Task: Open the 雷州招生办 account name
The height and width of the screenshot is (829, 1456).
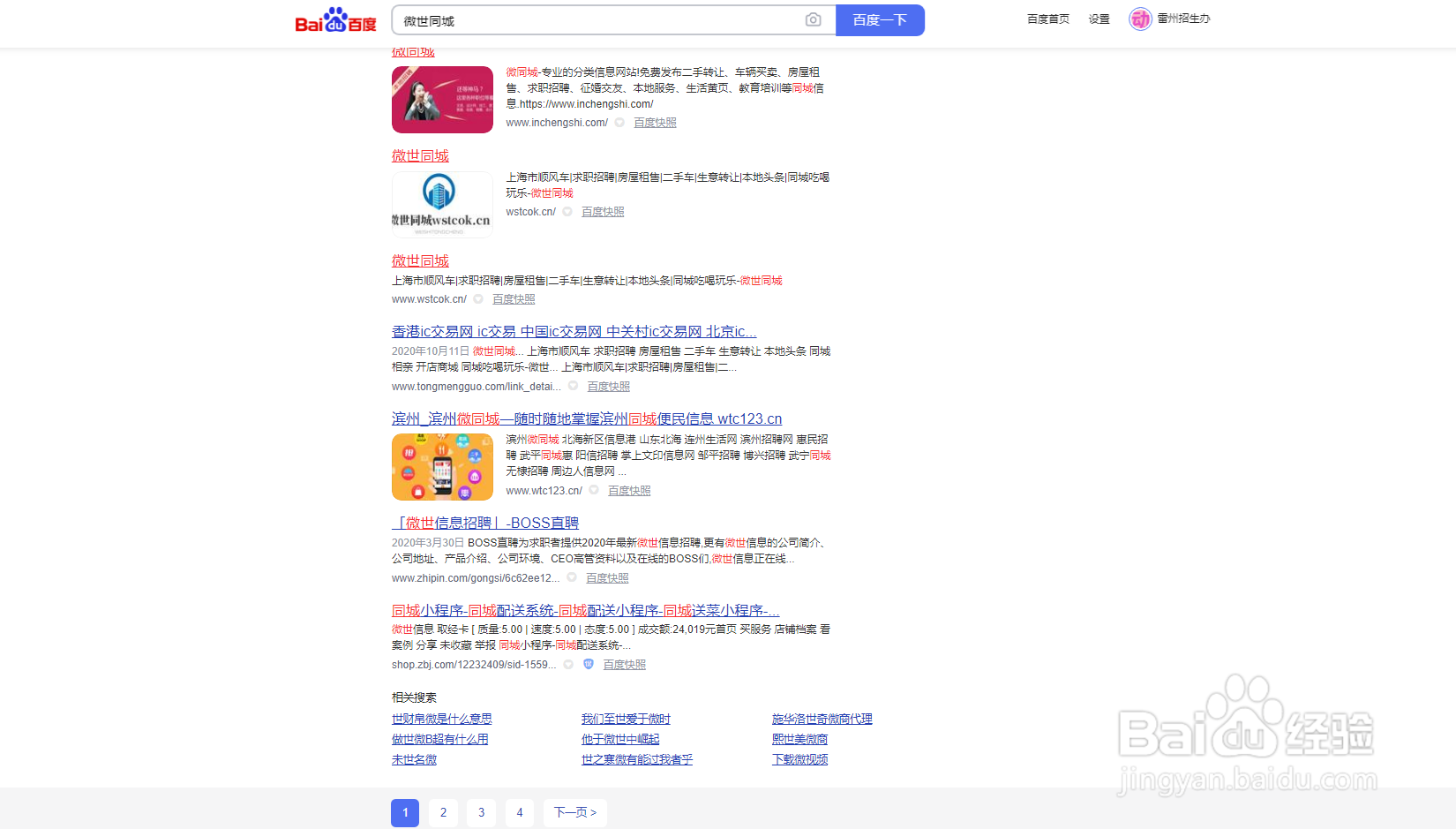Action: 1183,19
